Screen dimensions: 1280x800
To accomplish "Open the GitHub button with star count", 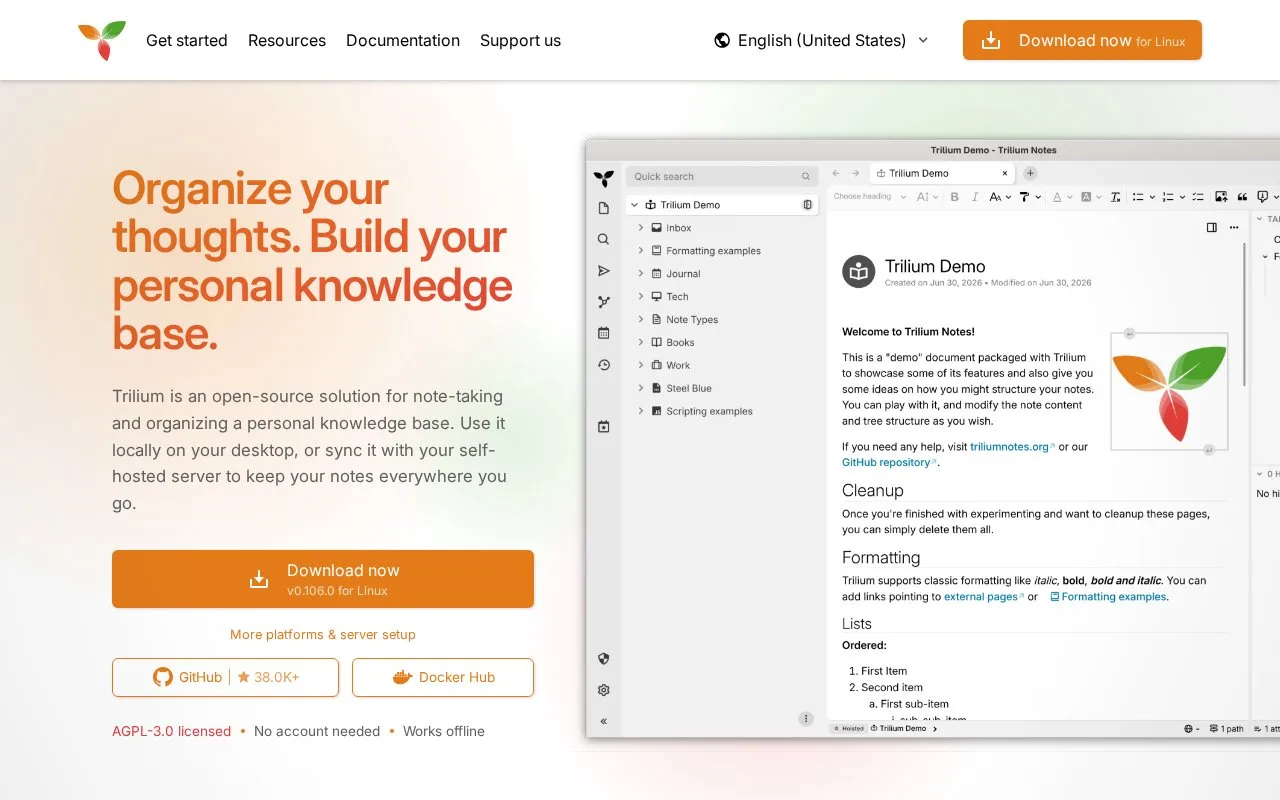I will [x=225, y=677].
